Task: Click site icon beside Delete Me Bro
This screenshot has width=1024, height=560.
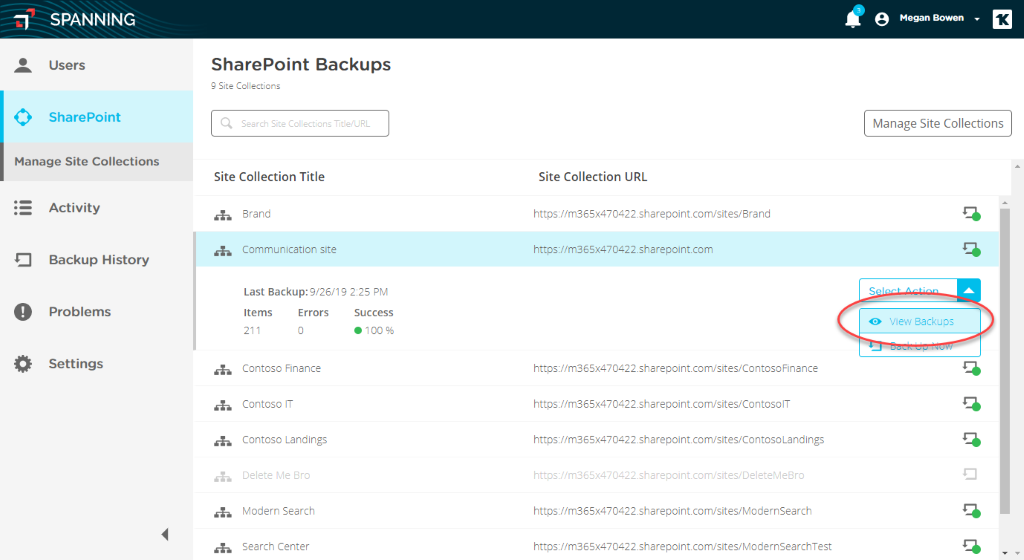Action: coord(223,476)
